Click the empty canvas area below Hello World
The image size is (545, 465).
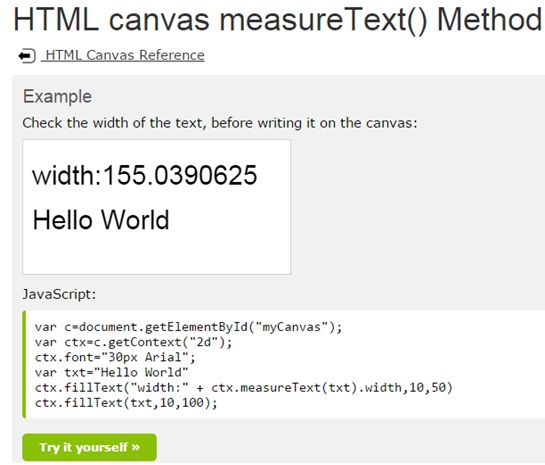point(156,255)
